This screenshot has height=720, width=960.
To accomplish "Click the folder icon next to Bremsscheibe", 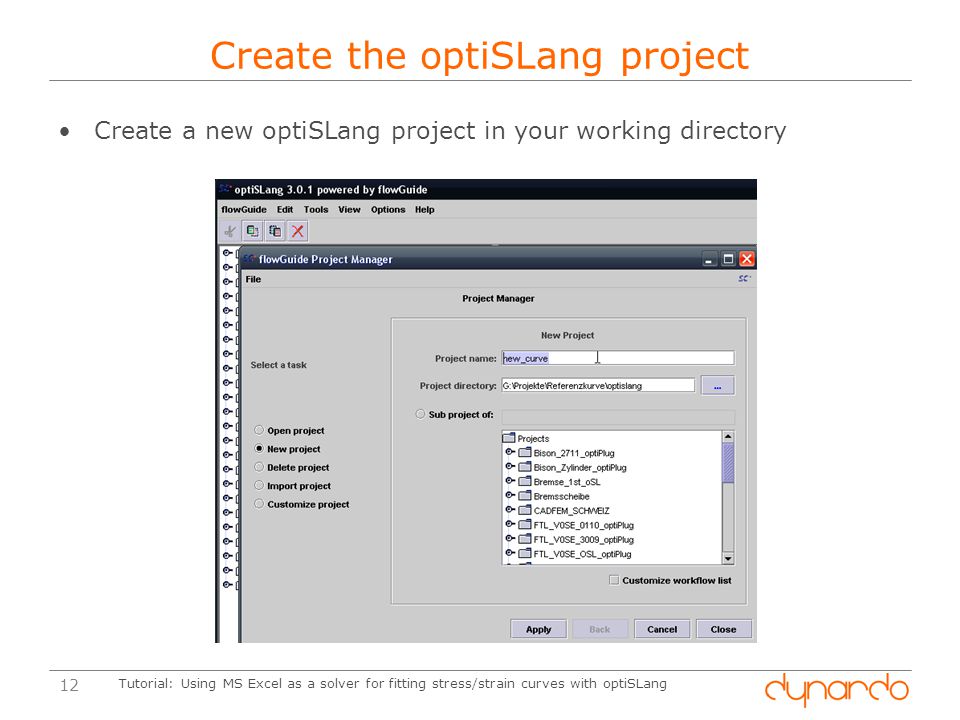I will tap(525, 496).
